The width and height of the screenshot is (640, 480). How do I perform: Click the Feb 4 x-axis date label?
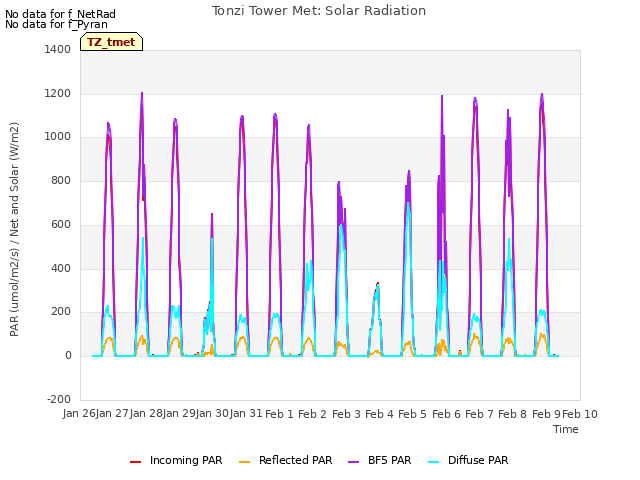click(x=379, y=414)
